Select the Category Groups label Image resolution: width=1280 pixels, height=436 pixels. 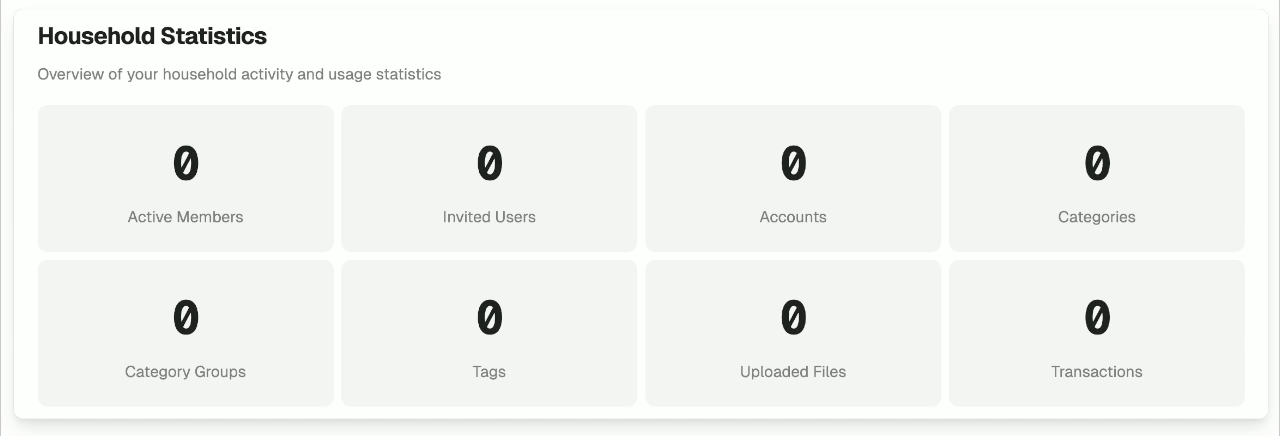[185, 372]
